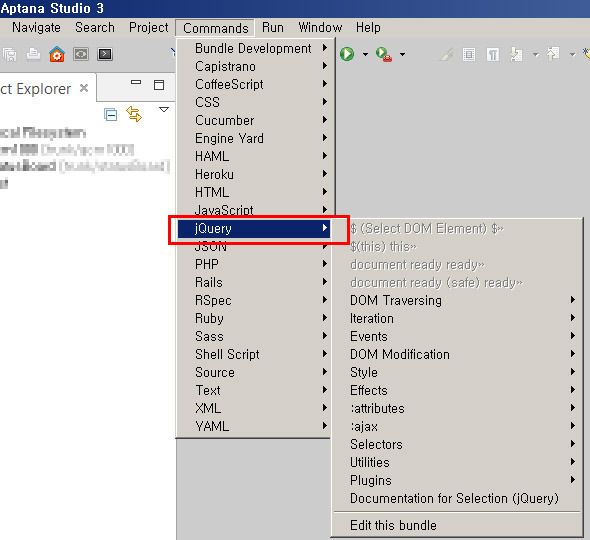
Task: Select the JavaScript menu entry
Action: (254, 210)
